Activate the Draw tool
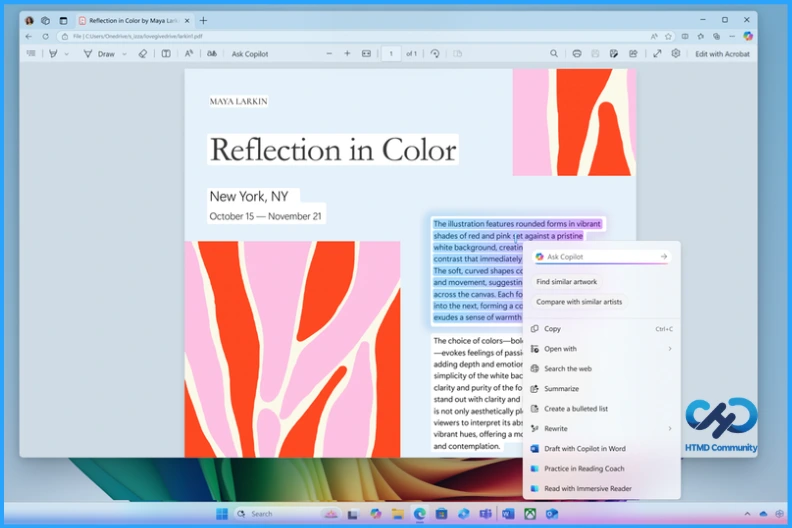 point(100,54)
